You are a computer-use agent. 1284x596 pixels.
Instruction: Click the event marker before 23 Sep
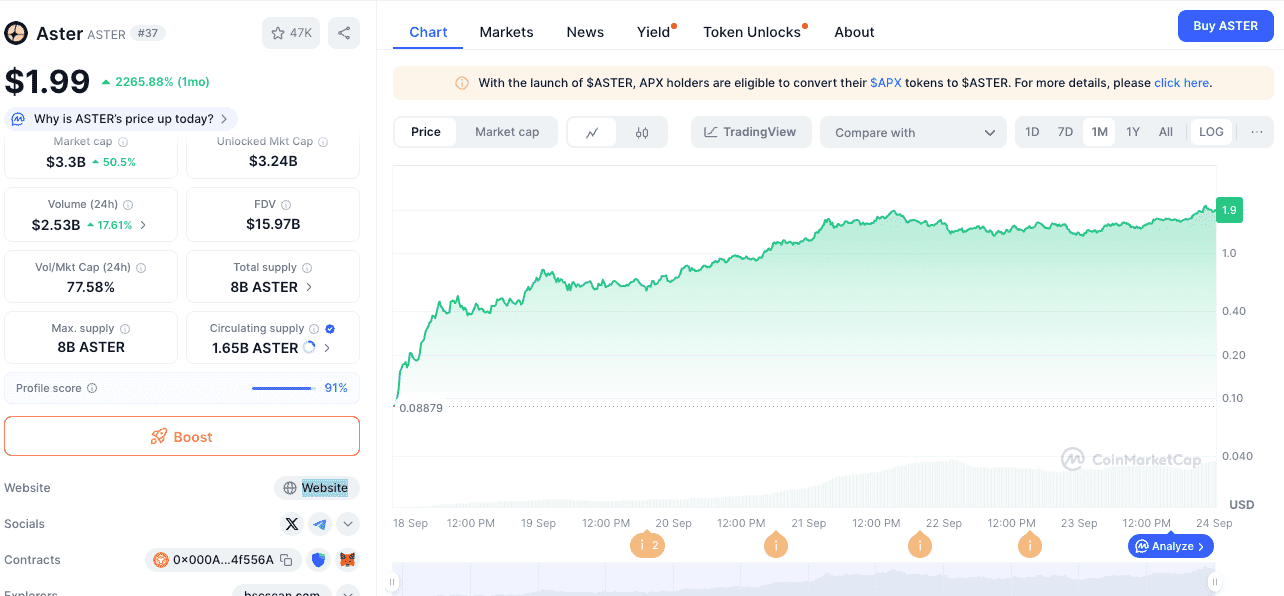coord(1029,545)
